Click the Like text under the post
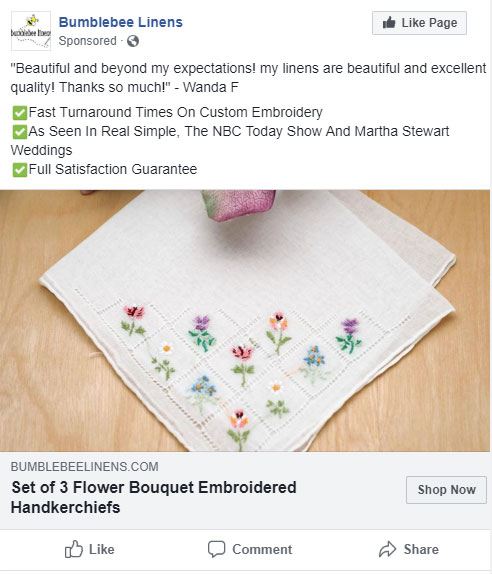 click(102, 549)
